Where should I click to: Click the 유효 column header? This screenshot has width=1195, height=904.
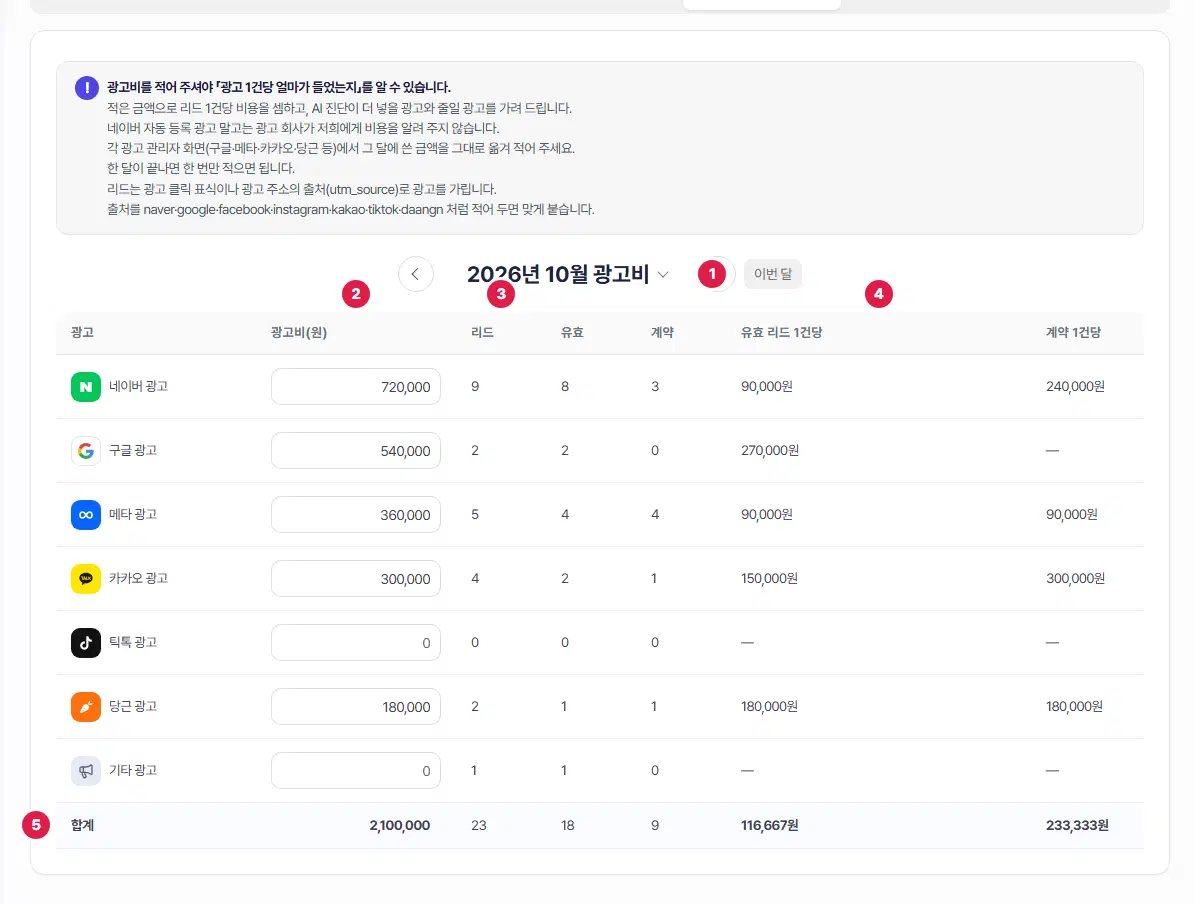[x=572, y=332]
